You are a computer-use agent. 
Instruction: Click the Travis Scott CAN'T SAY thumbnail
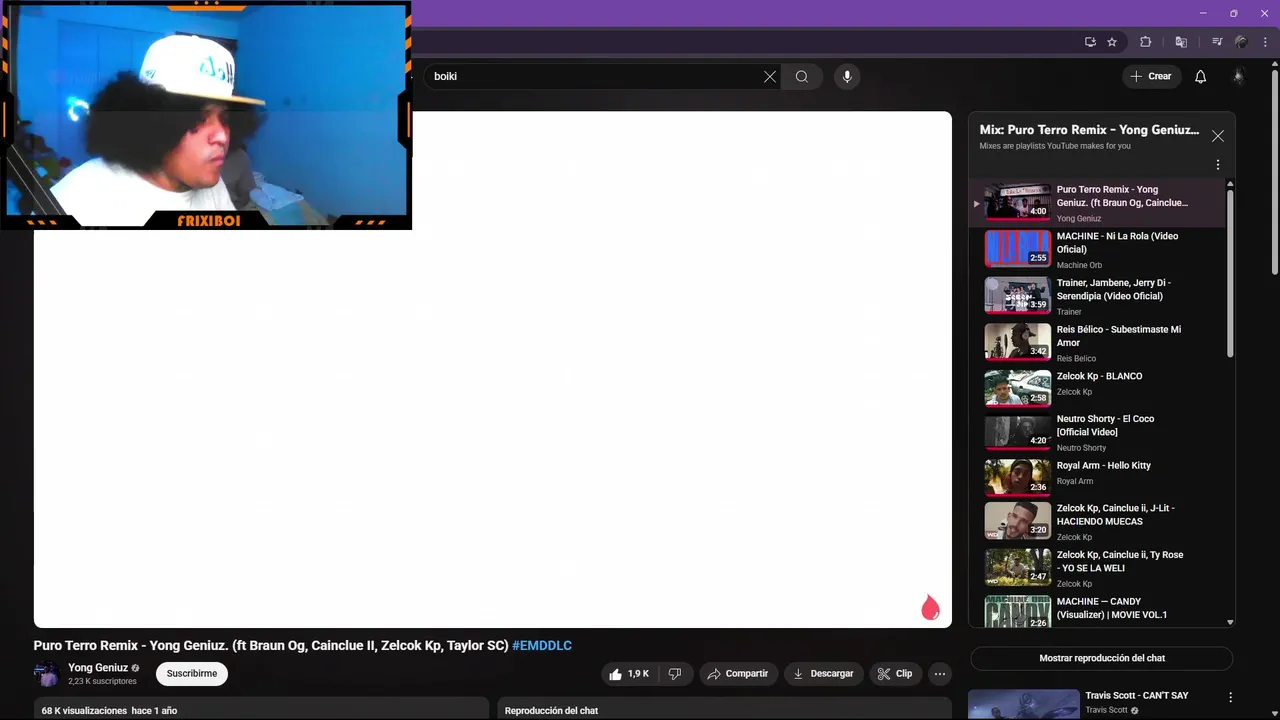[x=1024, y=704]
